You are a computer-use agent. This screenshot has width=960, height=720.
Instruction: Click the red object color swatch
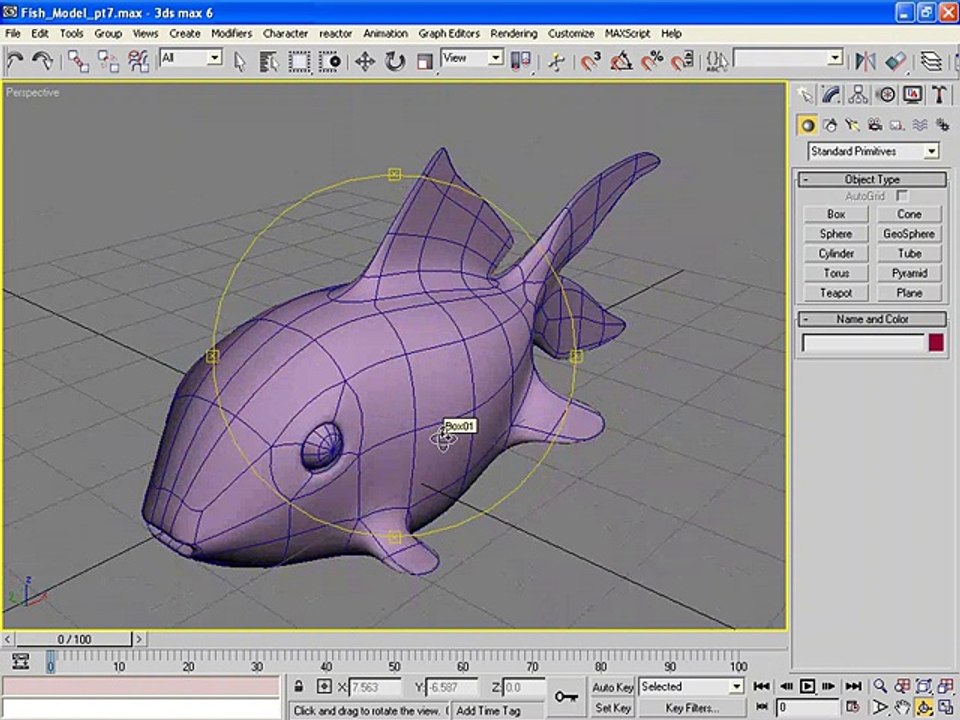pyautogui.click(x=936, y=343)
